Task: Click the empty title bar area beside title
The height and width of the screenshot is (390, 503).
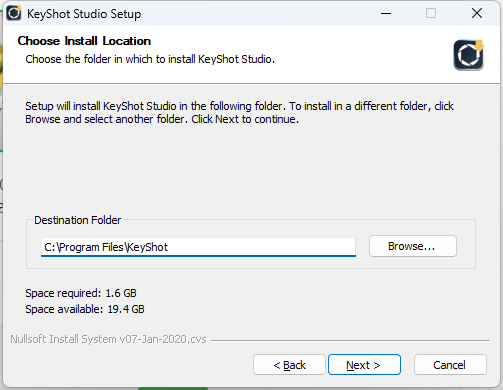Action: click(257, 13)
